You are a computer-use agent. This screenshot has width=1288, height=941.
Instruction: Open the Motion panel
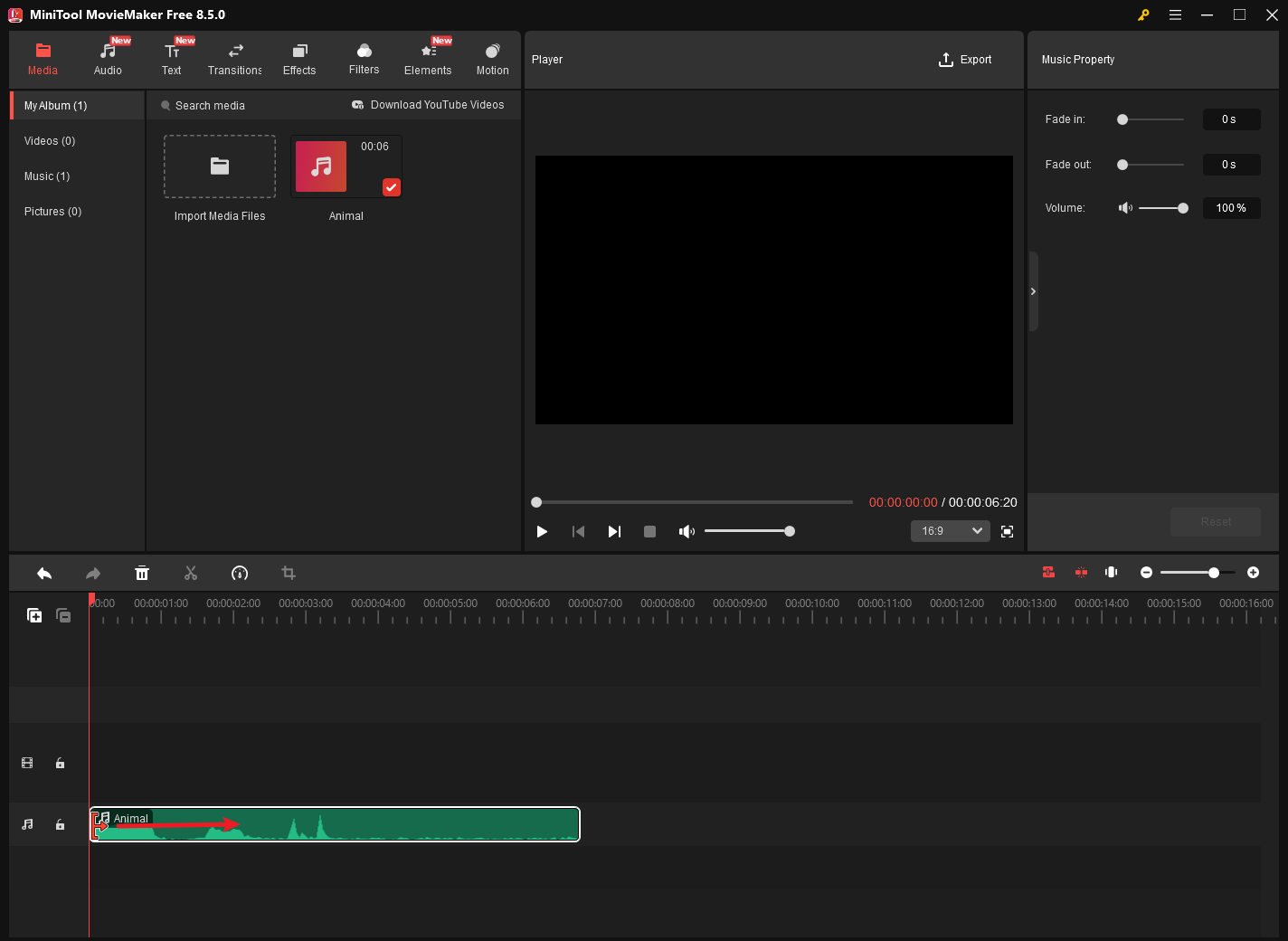(x=492, y=52)
